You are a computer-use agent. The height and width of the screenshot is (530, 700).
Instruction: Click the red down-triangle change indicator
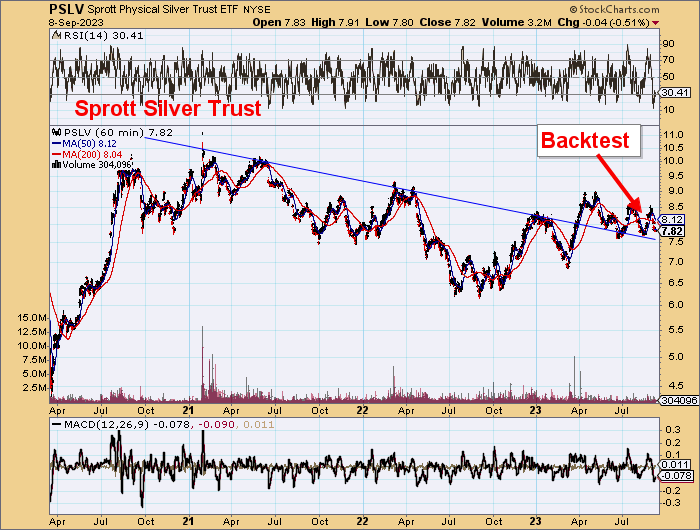(x=655, y=23)
